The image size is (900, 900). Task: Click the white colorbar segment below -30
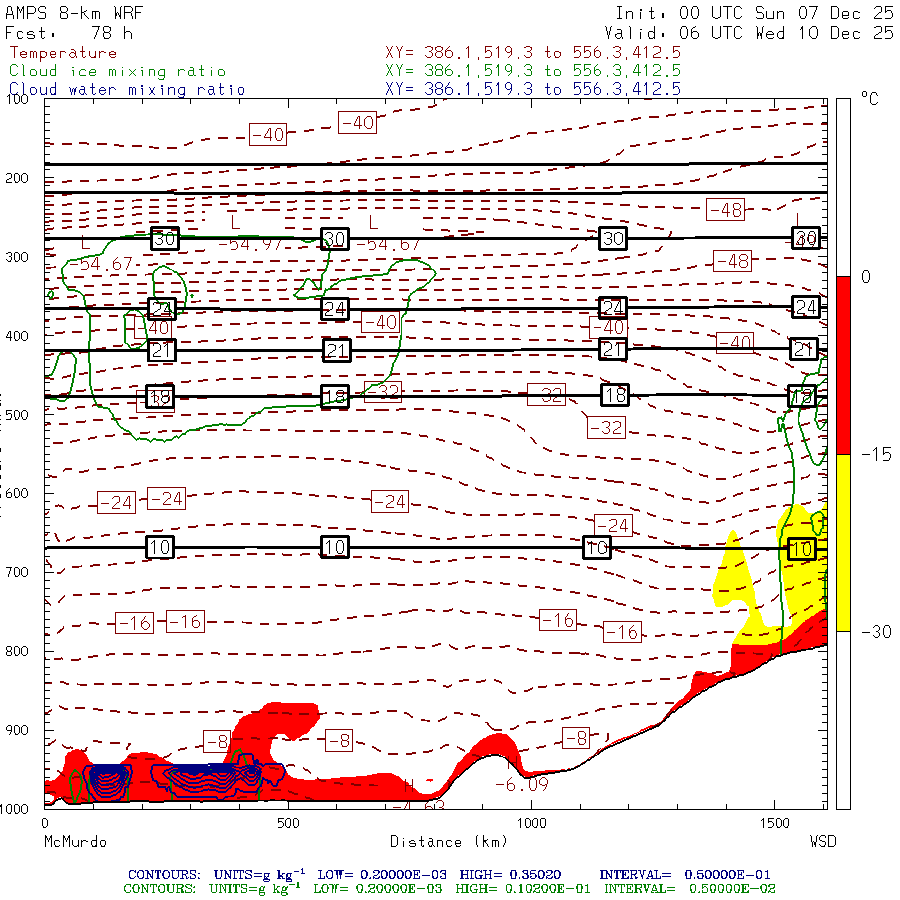tap(843, 720)
